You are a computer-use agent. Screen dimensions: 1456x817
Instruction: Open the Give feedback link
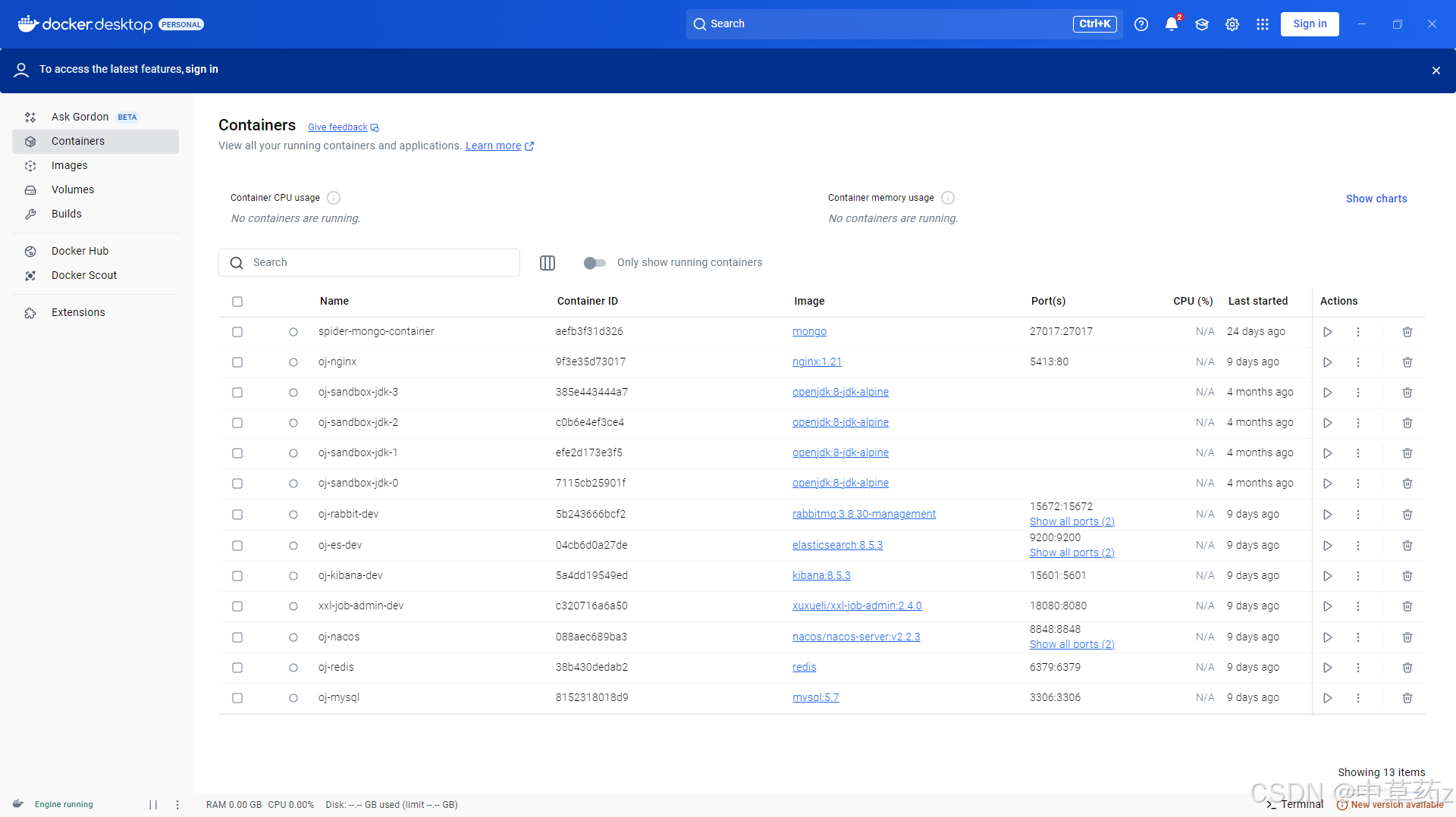pos(343,128)
